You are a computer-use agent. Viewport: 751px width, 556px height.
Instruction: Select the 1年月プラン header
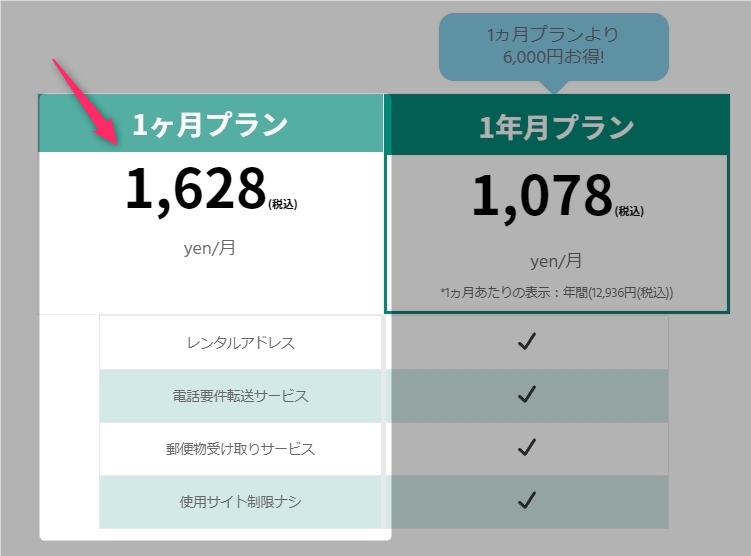[557, 125]
